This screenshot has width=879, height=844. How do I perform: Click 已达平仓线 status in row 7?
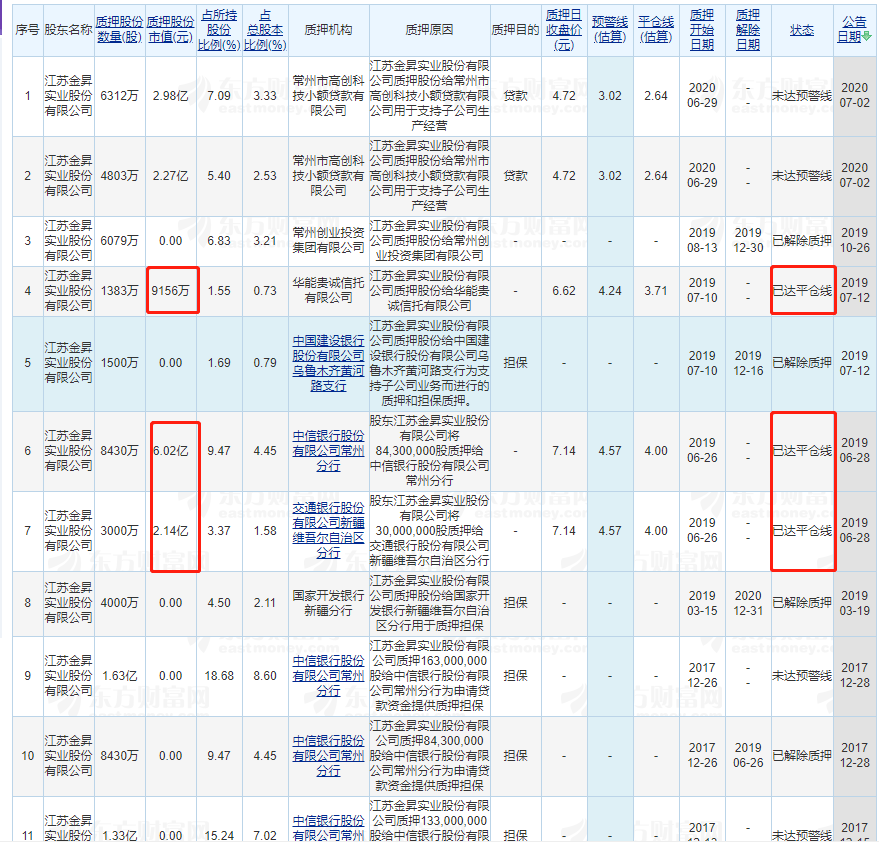tap(802, 531)
